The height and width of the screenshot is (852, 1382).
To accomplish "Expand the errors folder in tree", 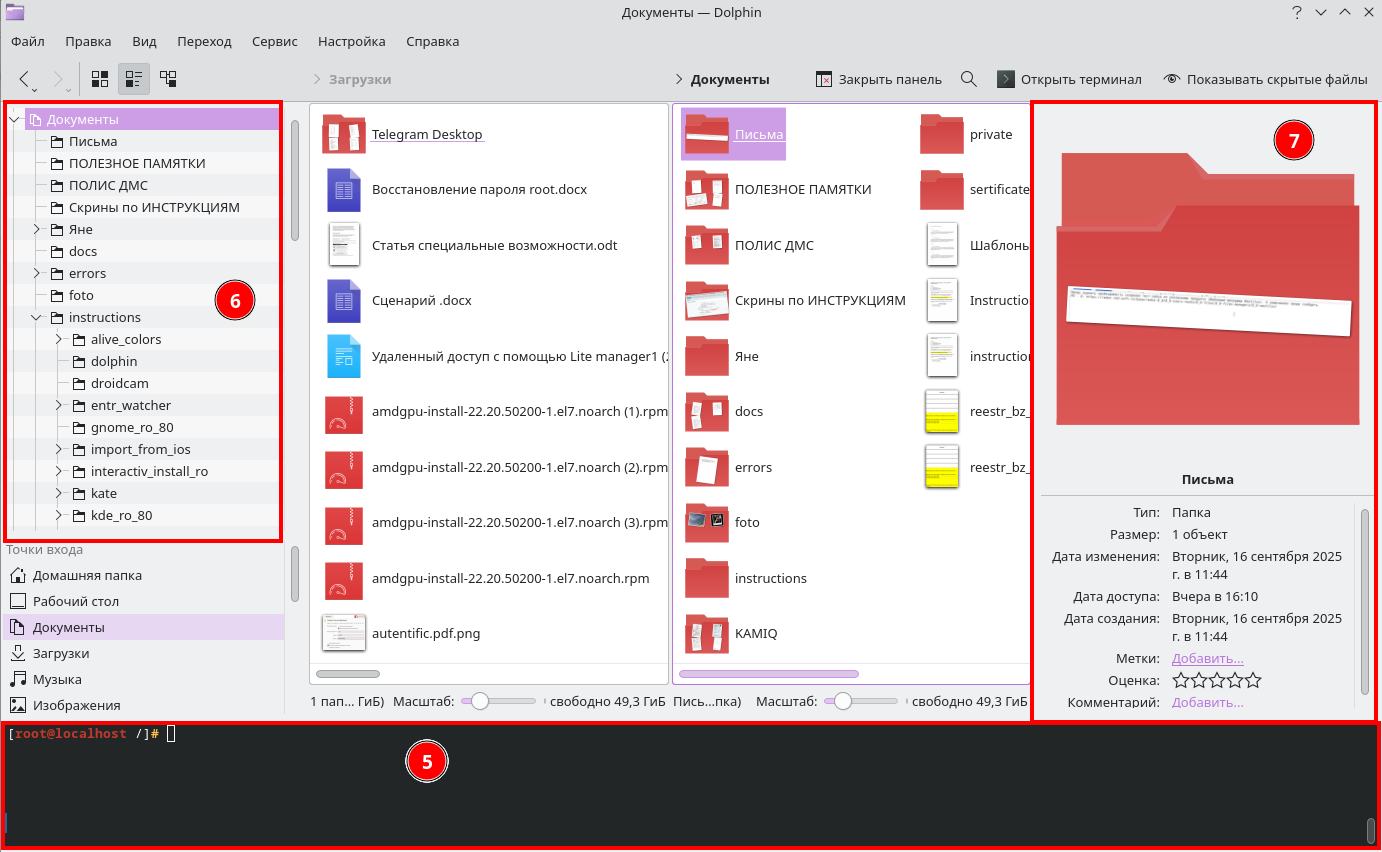I will tap(36, 273).
